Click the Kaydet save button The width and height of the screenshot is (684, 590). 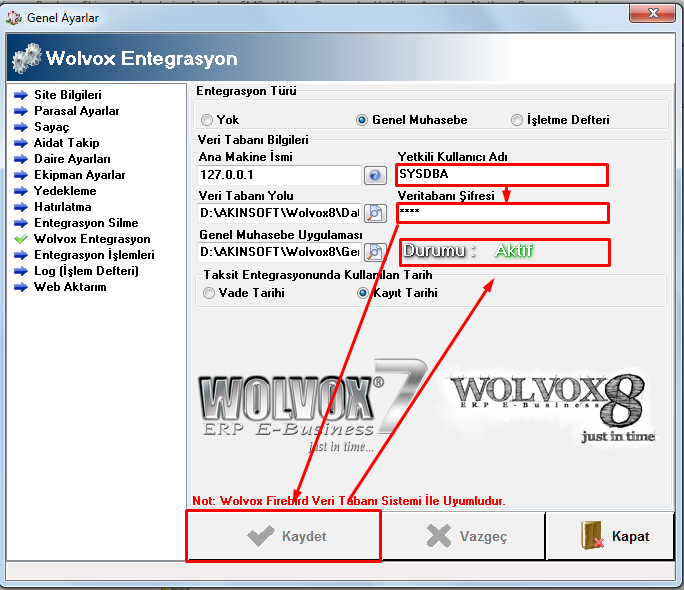pyautogui.click(x=284, y=536)
